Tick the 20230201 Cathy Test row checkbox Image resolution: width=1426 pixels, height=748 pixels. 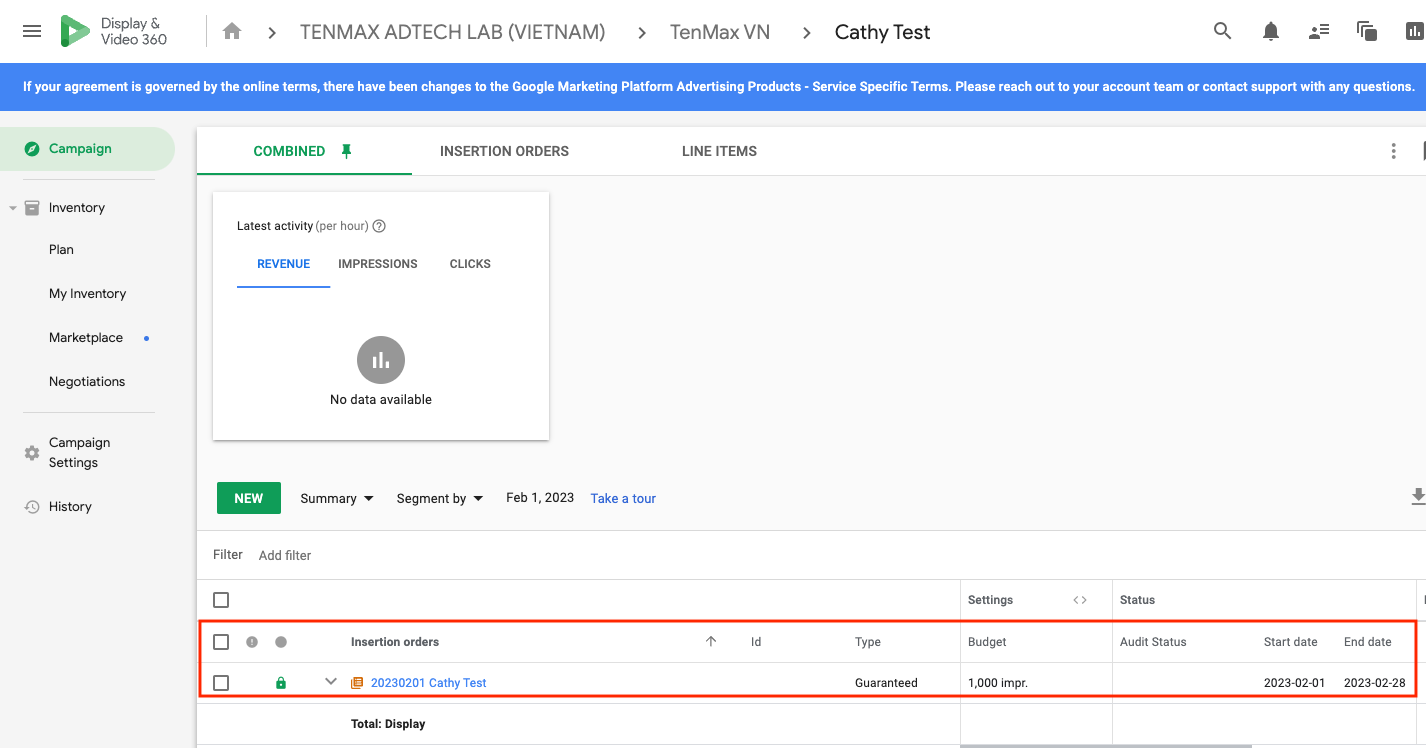click(x=221, y=683)
